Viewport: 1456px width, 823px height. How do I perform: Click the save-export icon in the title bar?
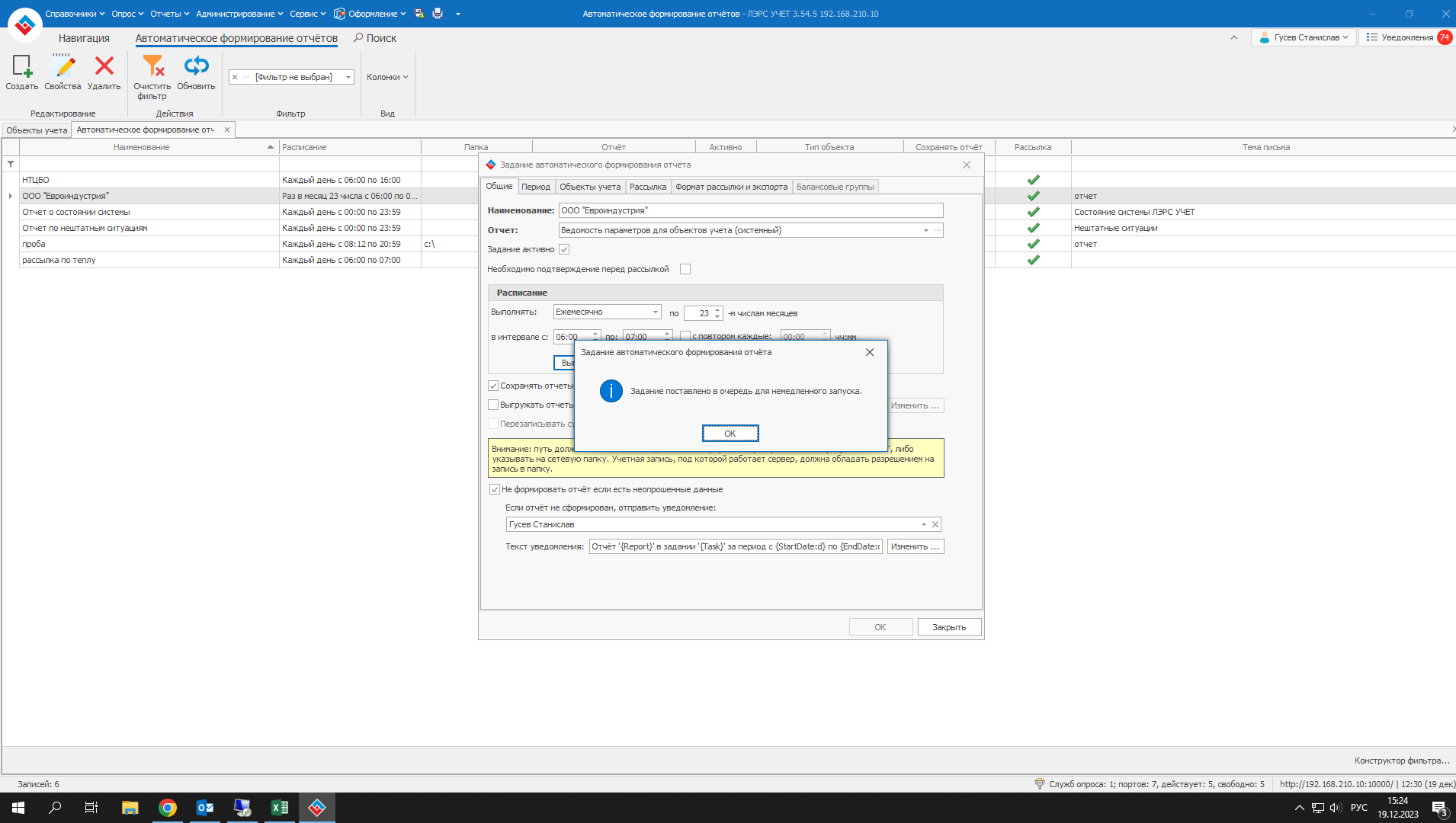[419, 14]
